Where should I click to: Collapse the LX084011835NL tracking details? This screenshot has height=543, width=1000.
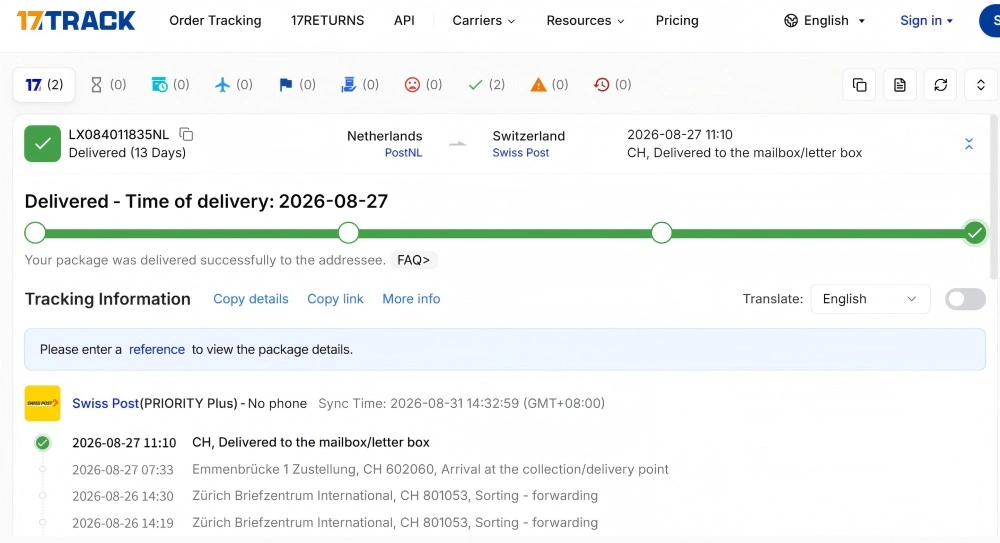coord(969,144)
